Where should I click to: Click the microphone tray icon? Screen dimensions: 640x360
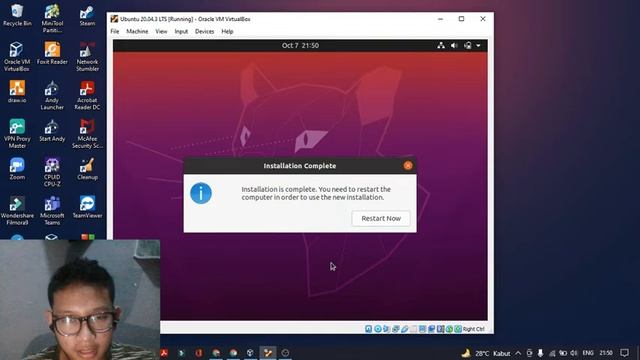540,353
